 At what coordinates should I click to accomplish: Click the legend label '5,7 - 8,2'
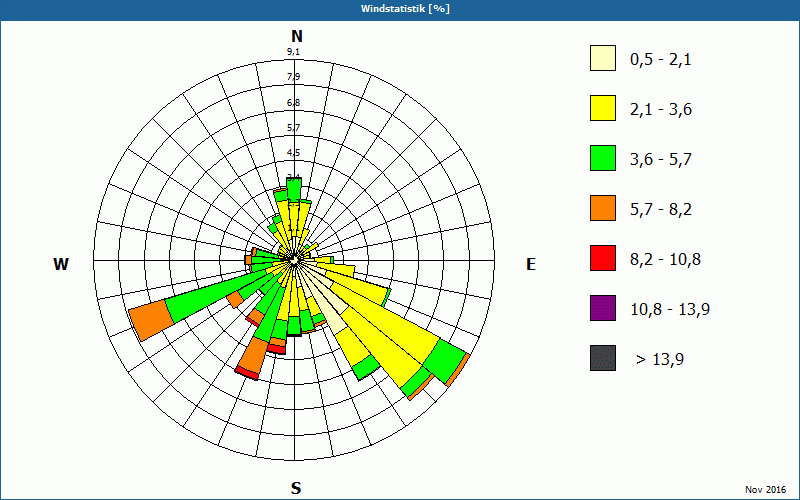pyautogui.click(x=661, y=210)
